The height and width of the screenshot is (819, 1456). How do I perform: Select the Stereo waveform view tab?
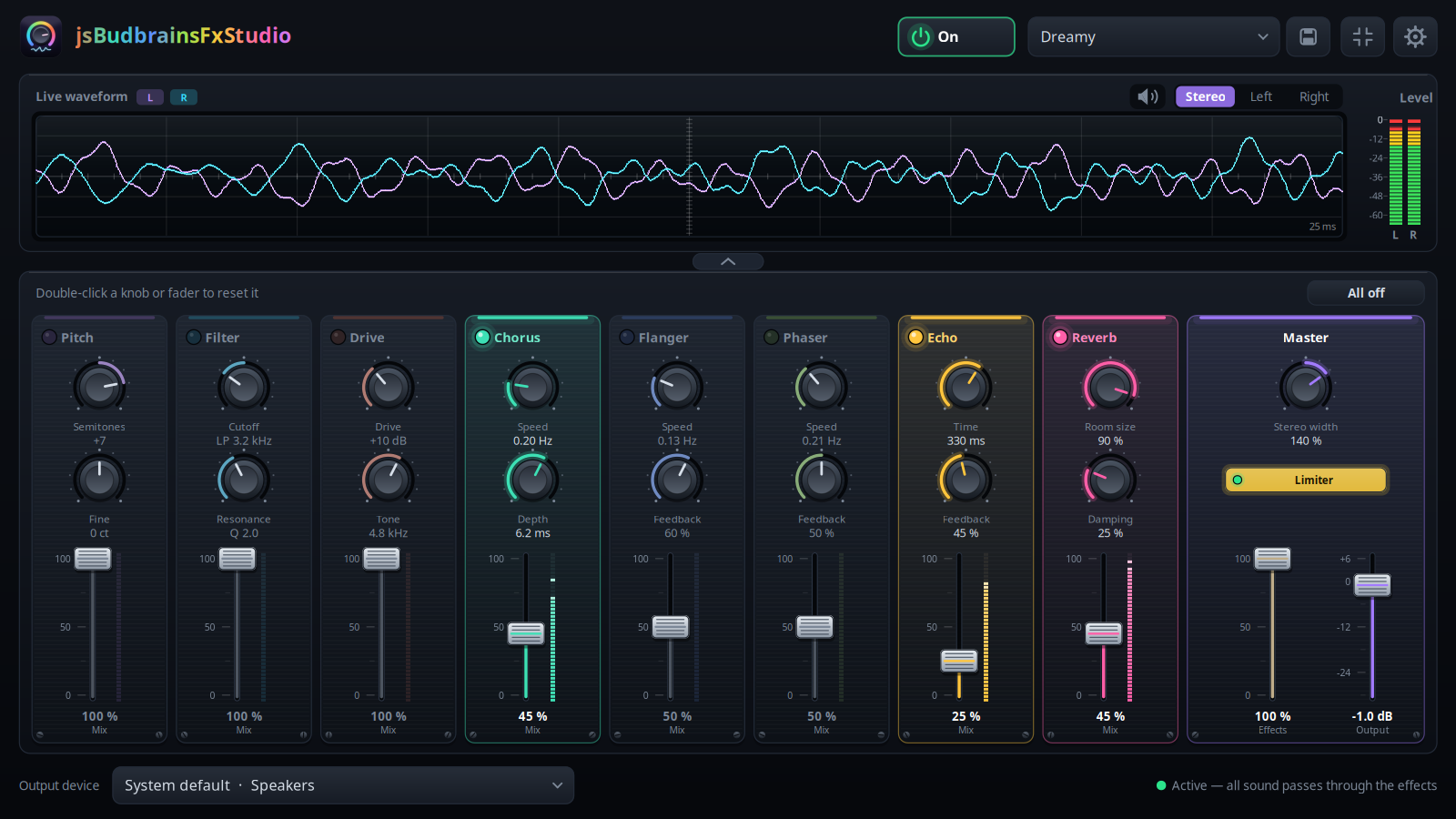point(1205,96)
